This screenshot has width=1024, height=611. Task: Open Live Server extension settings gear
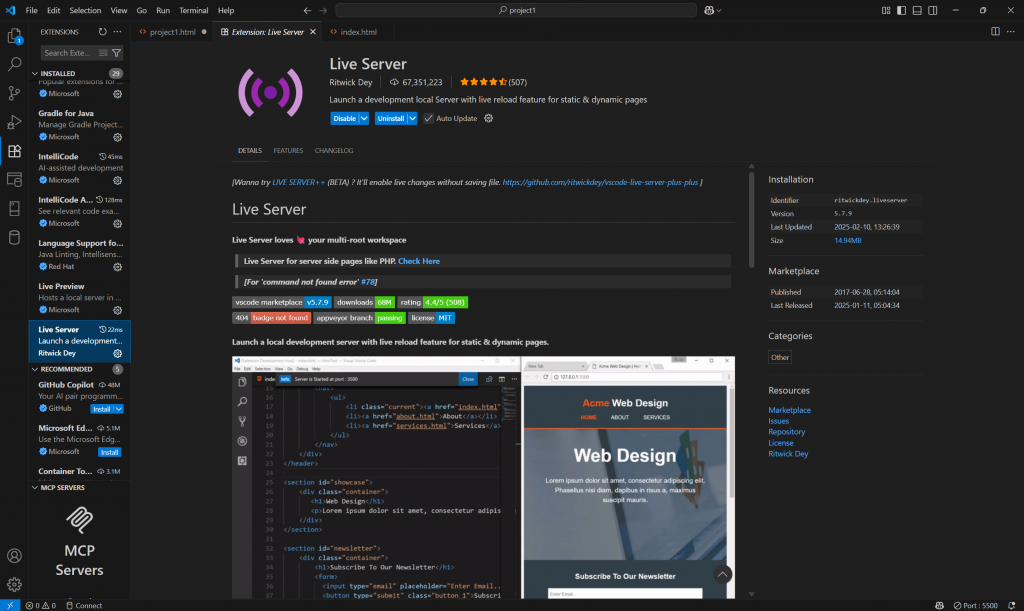(x=488, y=118)
